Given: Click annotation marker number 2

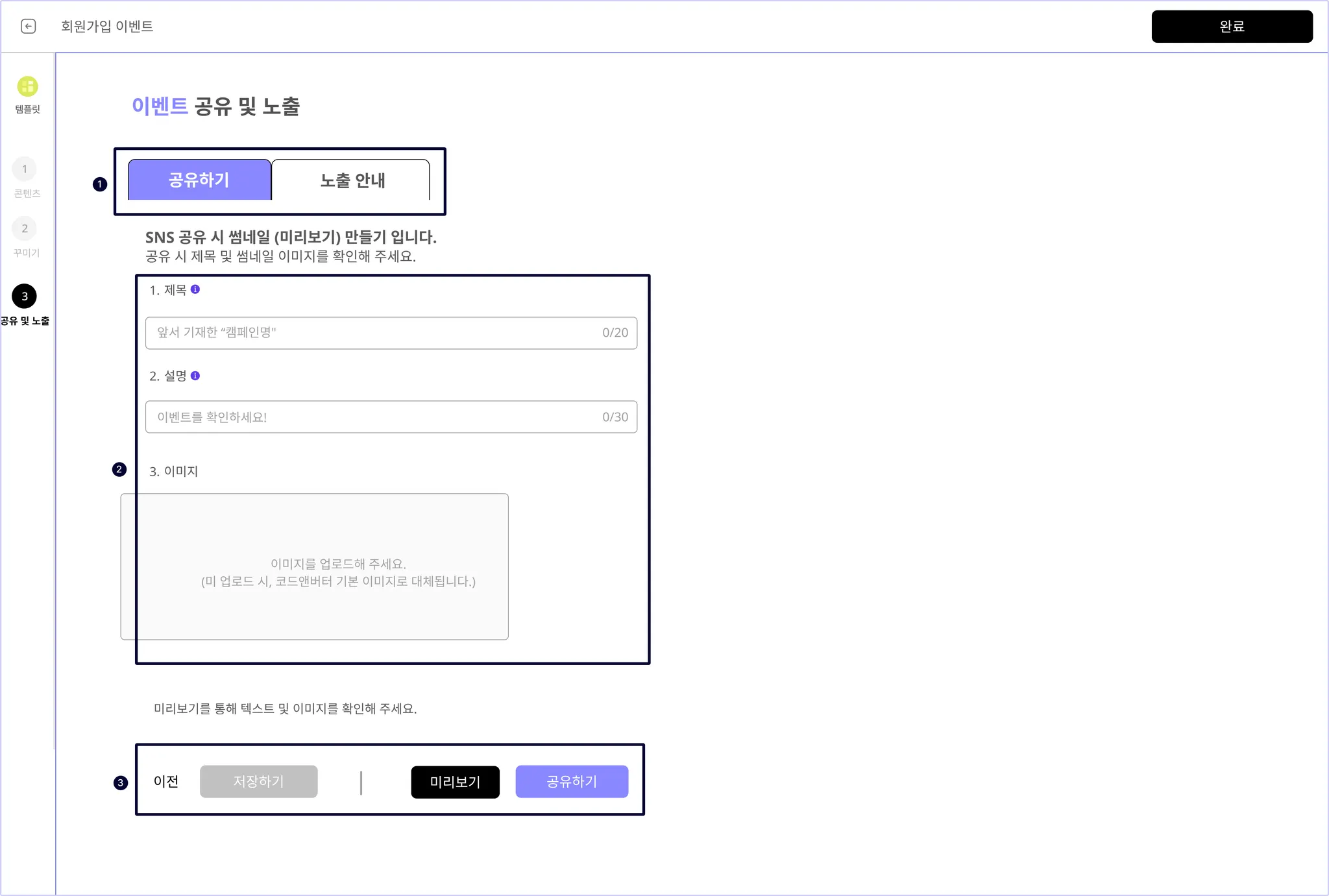Looking at the screenshot, I should tap(119, 469).
